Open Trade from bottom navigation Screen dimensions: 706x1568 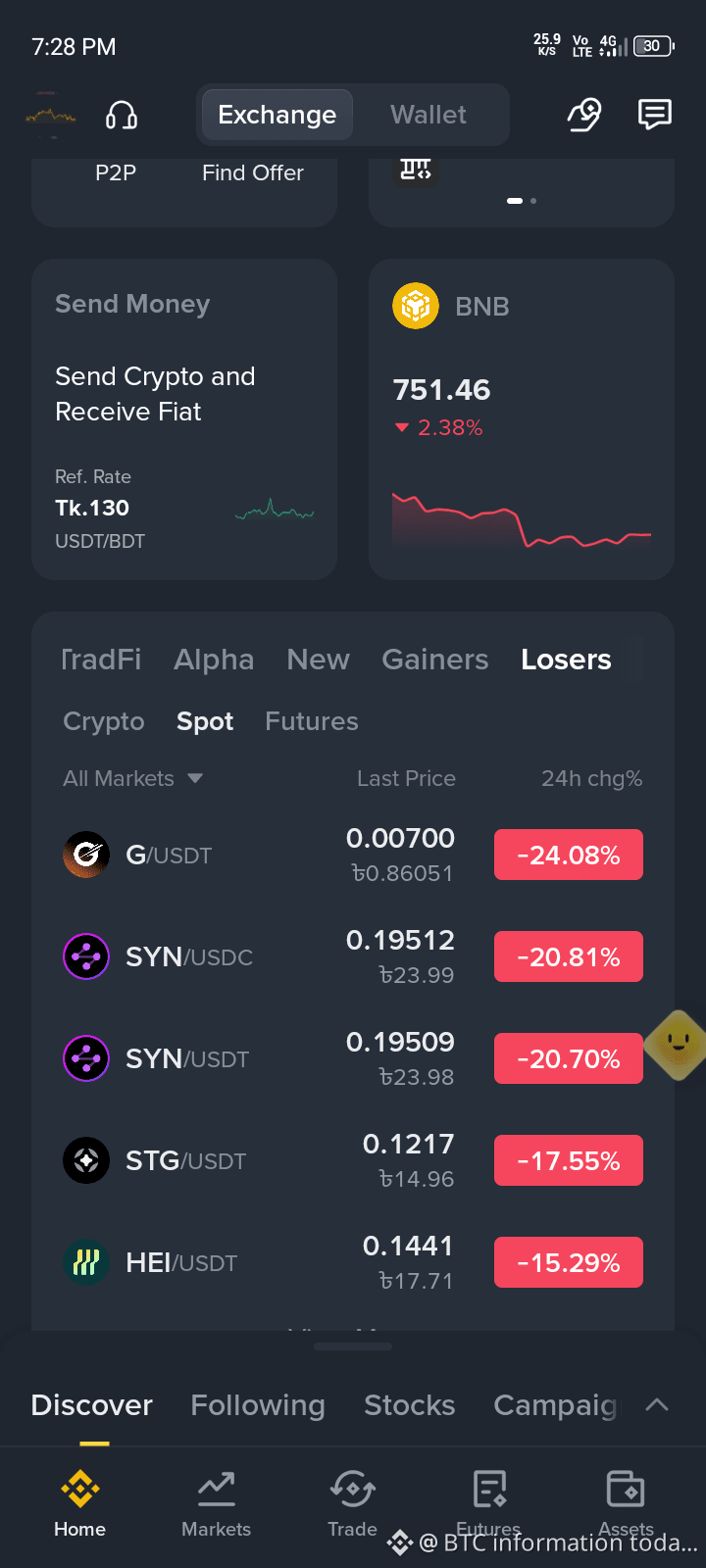[x=352, y=1503]
